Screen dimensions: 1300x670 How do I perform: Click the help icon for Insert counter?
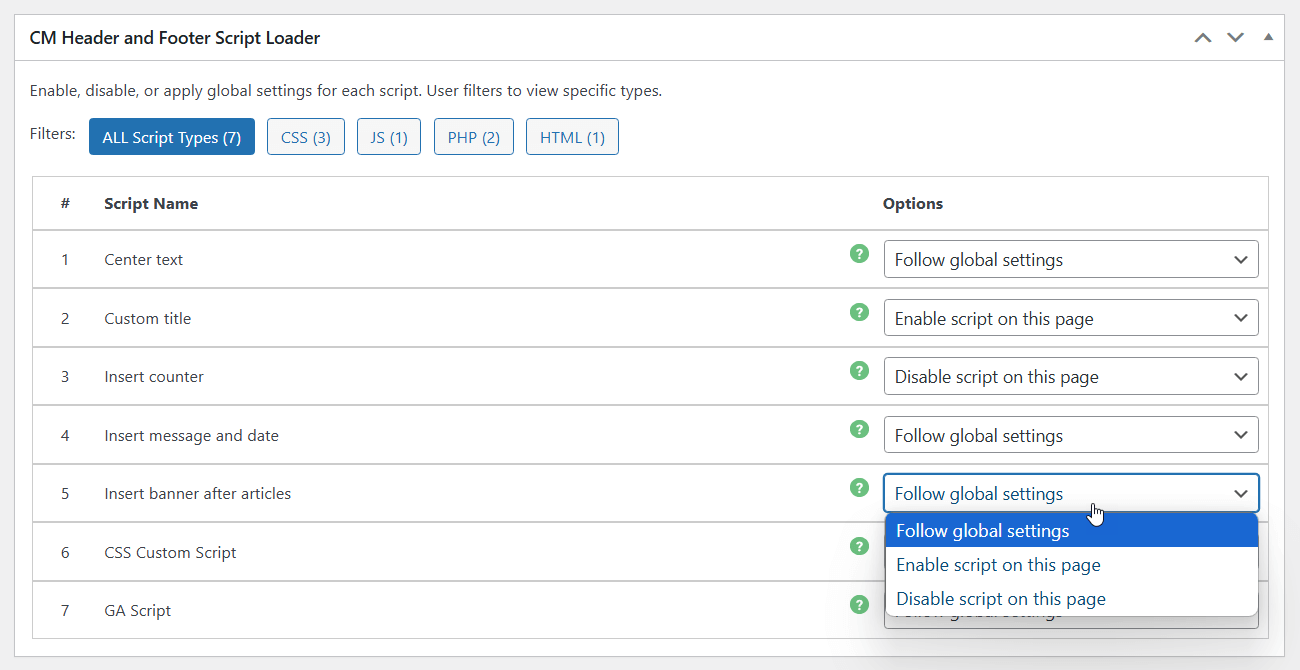click(859, 371)
